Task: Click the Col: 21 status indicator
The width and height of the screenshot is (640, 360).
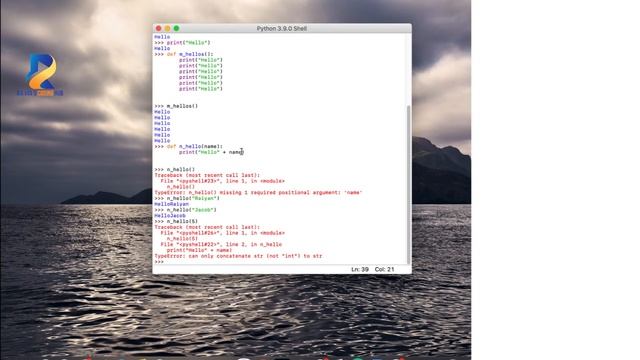Action: [384, 269]
